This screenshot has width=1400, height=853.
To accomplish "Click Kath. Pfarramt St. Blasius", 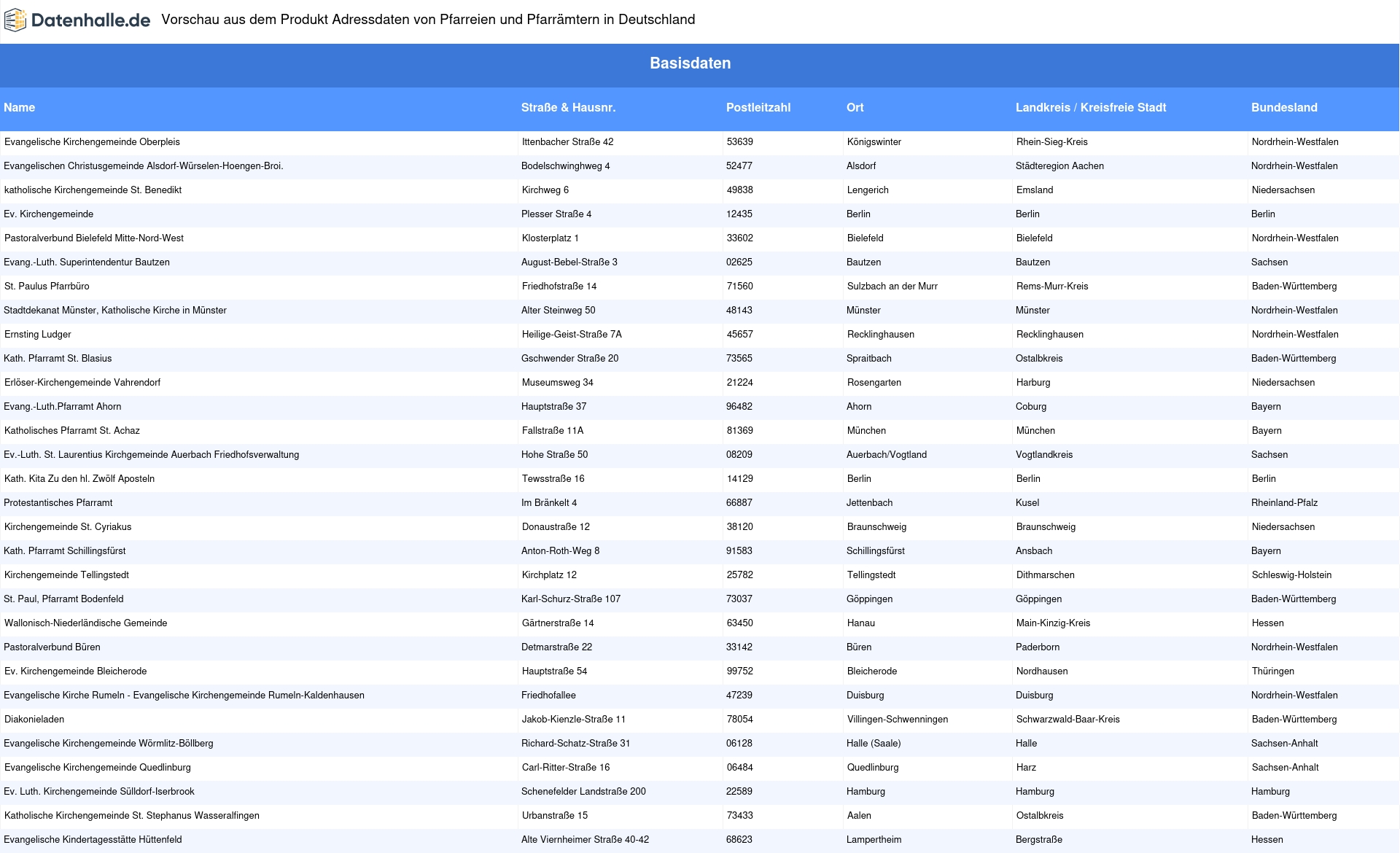I will (x=58, y=359).
